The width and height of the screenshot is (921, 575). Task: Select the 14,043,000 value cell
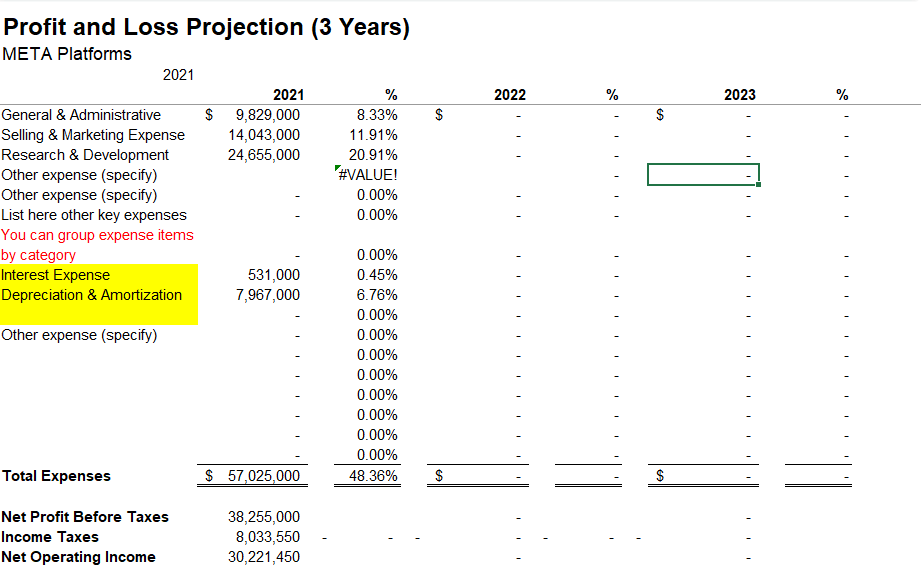click(264, 135)
